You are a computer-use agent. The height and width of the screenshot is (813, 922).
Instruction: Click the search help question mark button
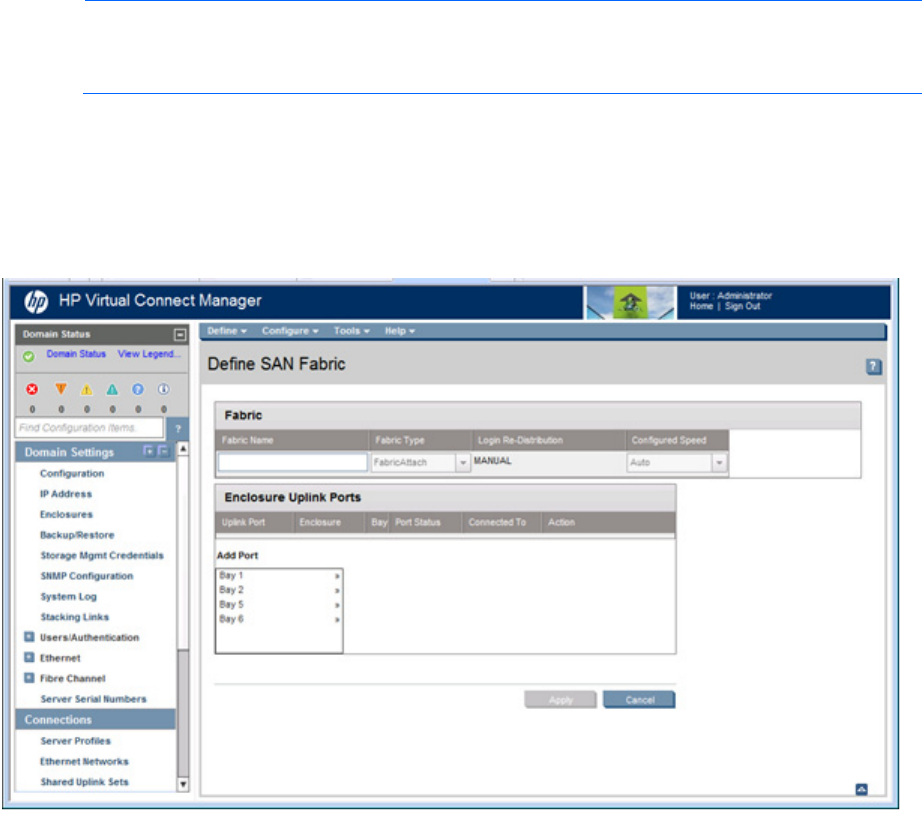[x=178, y=429]
